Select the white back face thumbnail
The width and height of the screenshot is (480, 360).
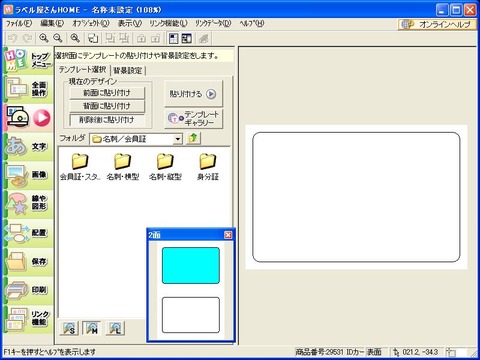[191, 315]
